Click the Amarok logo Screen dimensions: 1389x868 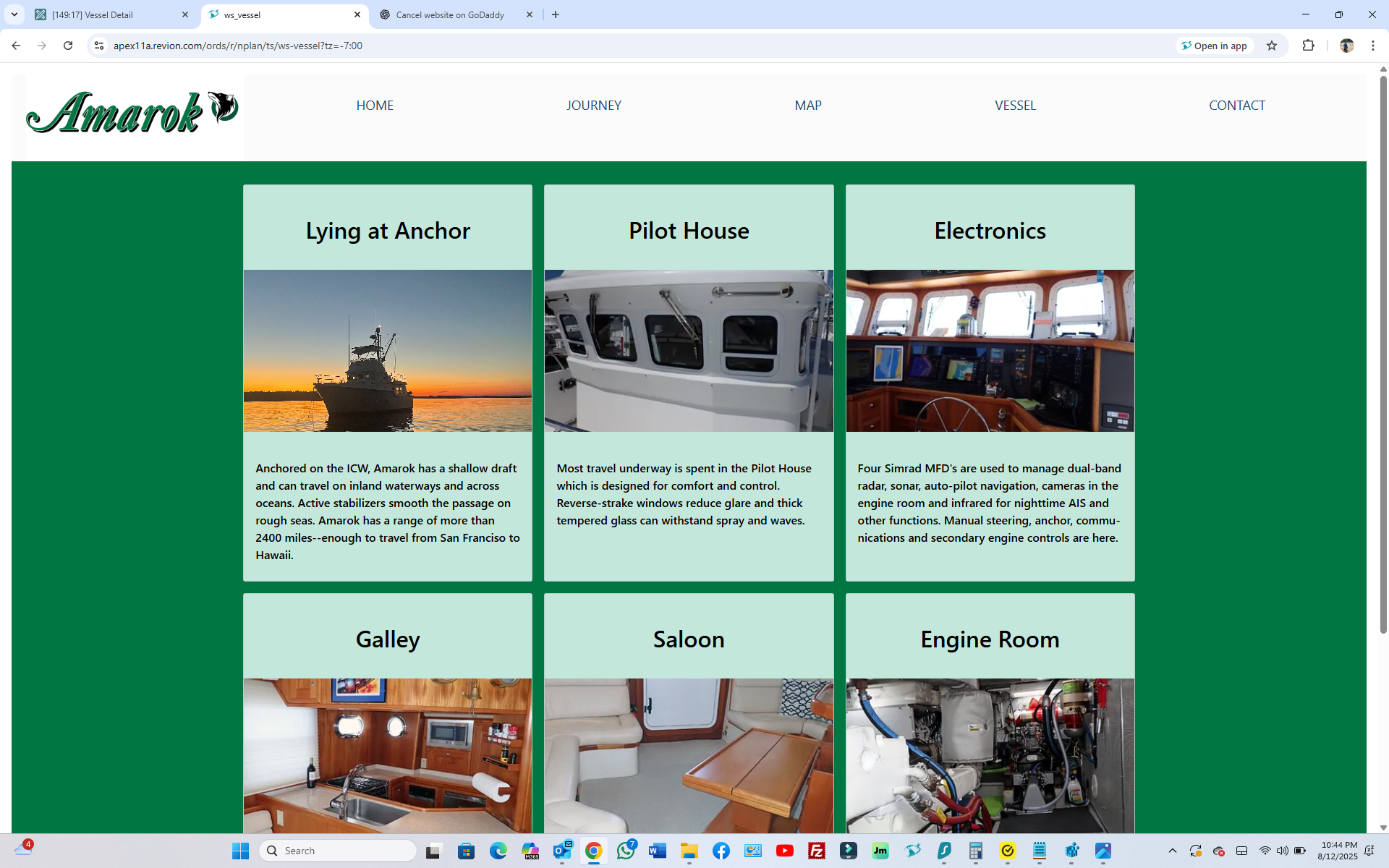tap(132, 112)
